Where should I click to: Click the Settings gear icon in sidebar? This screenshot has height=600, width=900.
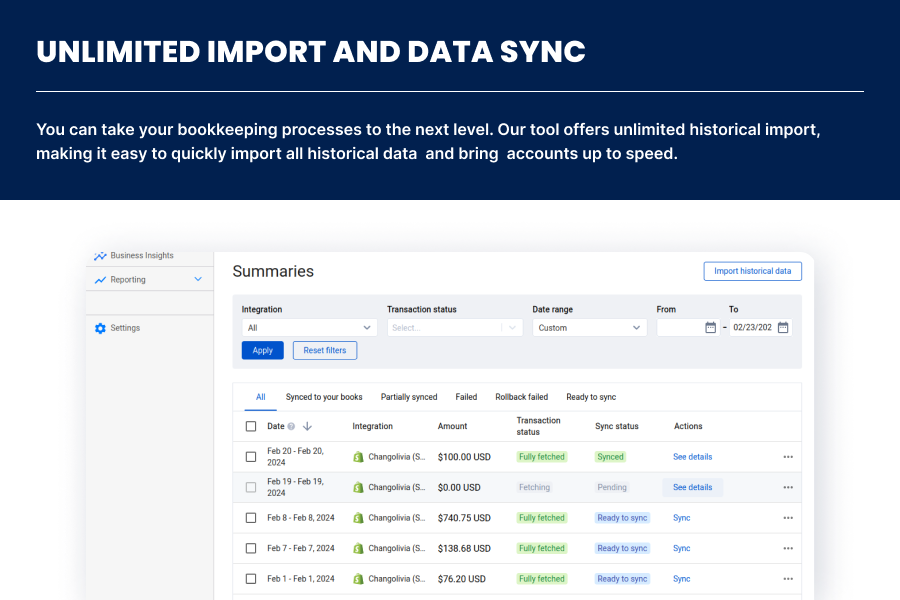coord(100,328)
